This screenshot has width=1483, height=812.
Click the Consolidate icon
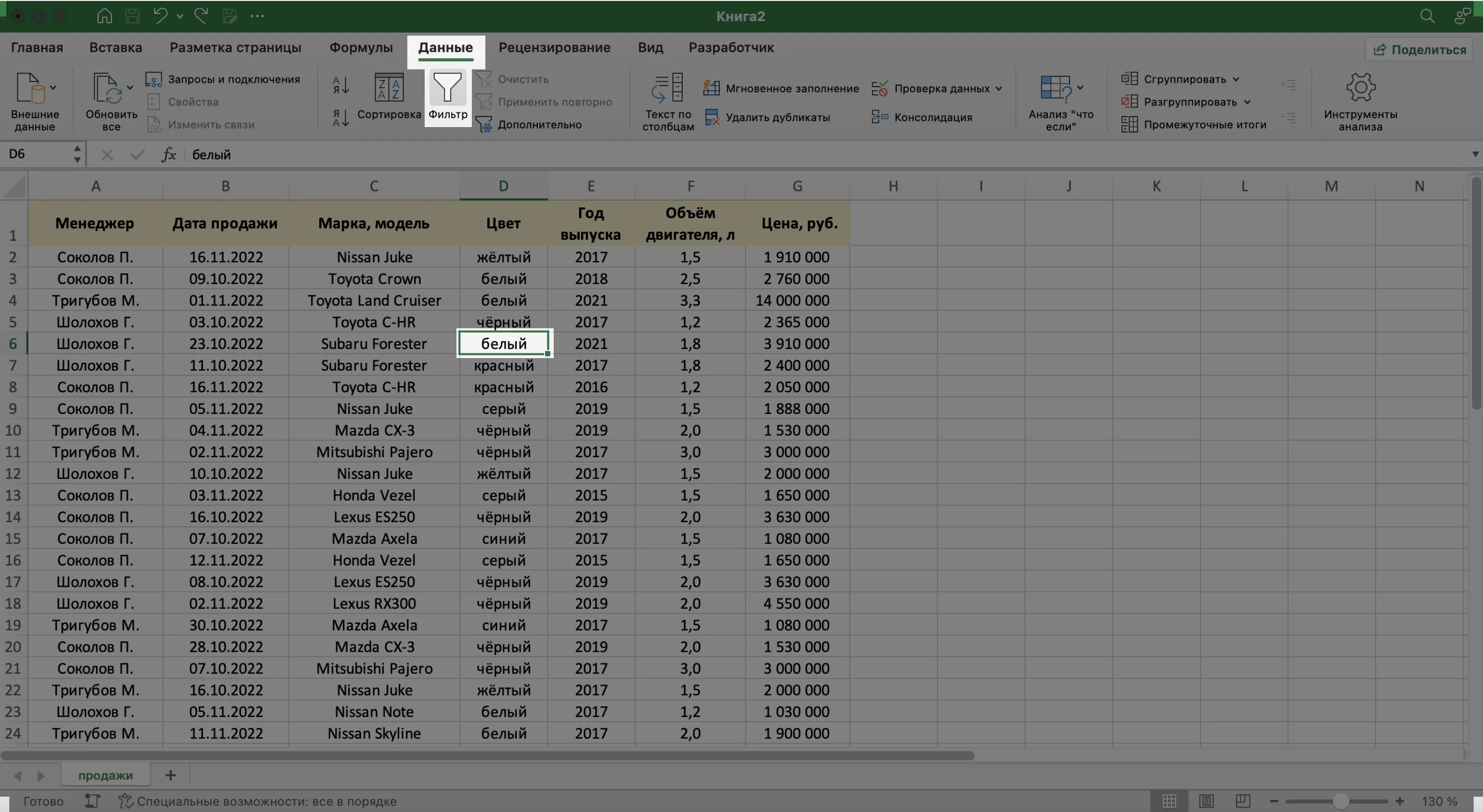879,117
